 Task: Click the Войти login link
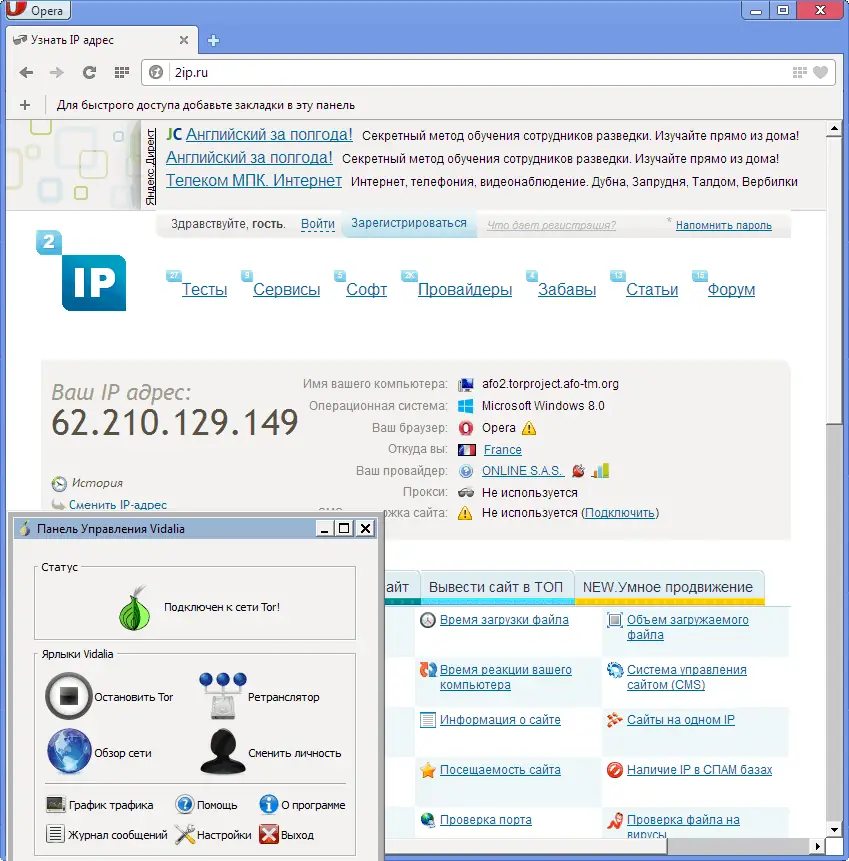click(x=317, y=224)
